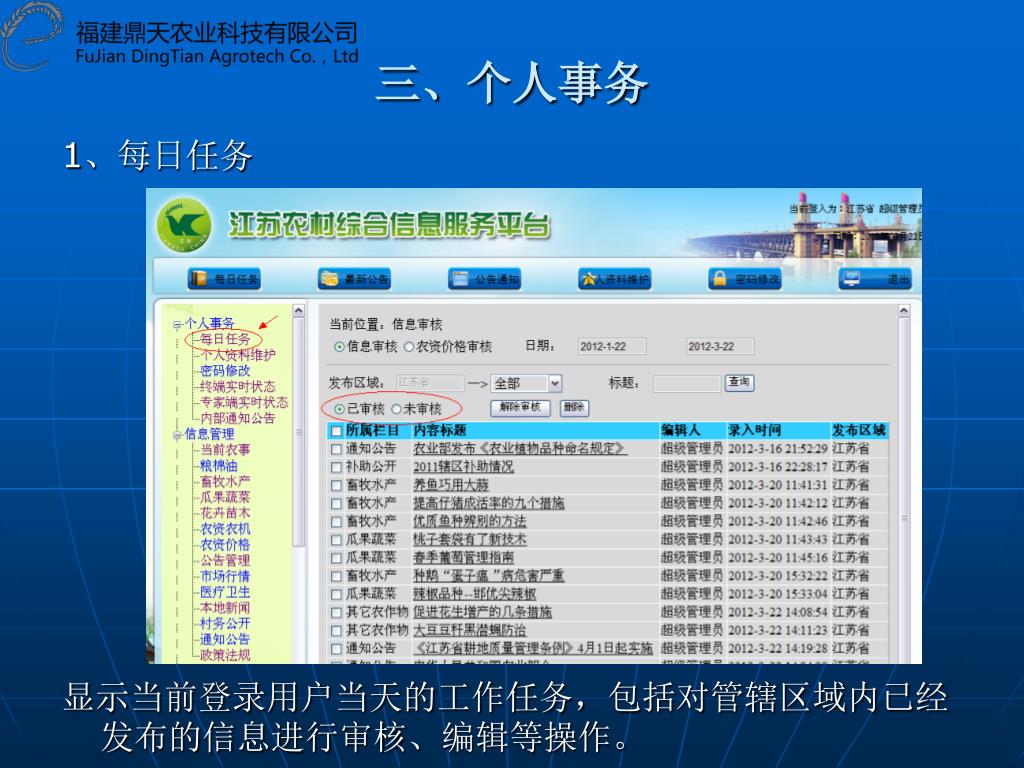
Task: Select 密码修改 in the tree
Action: click(x=225, y=370)
